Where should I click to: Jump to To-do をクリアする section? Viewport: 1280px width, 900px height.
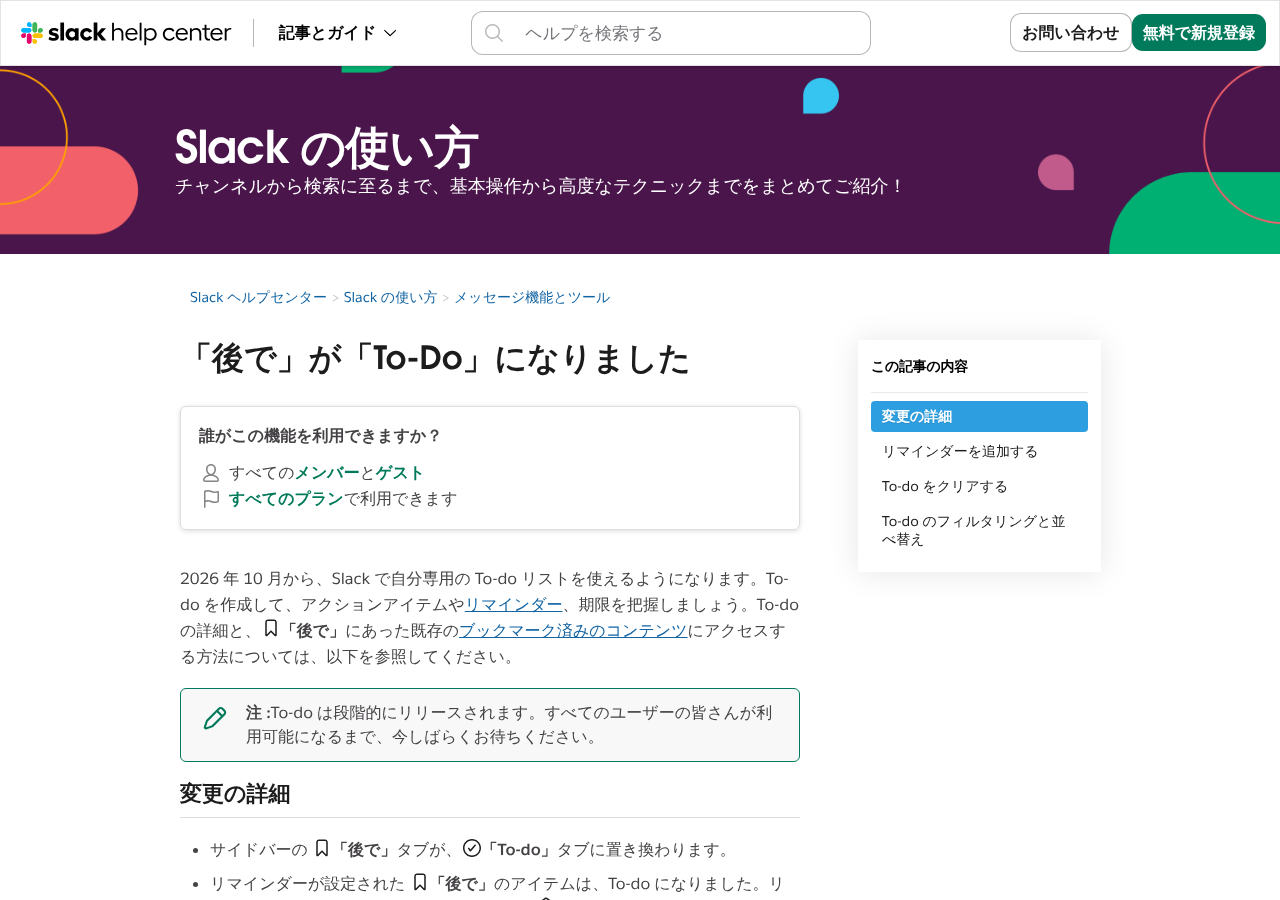click(x=979, y=486)
